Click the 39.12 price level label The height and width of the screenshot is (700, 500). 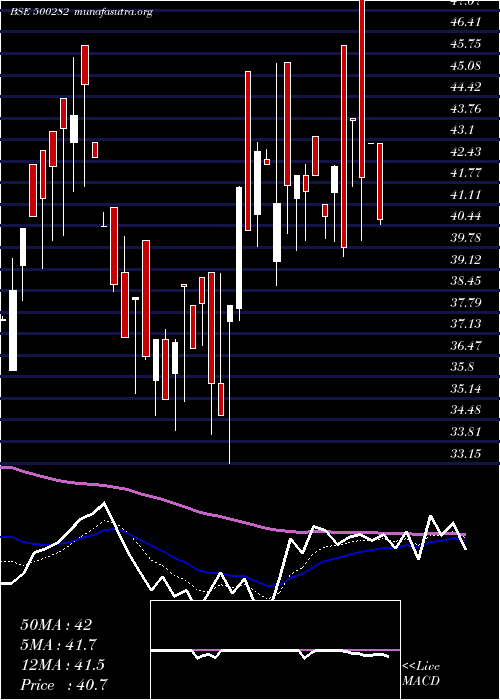point(466,259)
